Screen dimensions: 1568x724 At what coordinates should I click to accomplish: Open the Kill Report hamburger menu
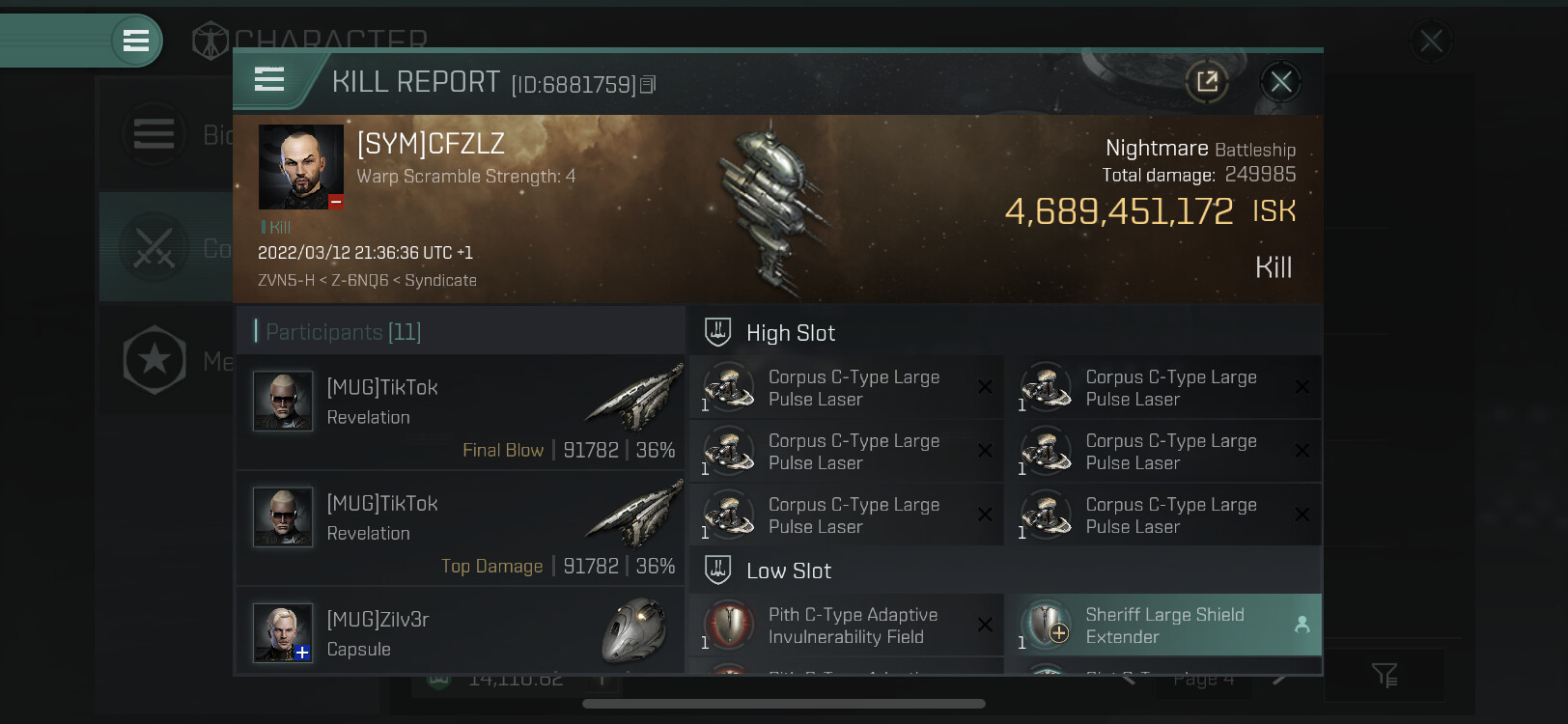point(269,80)
